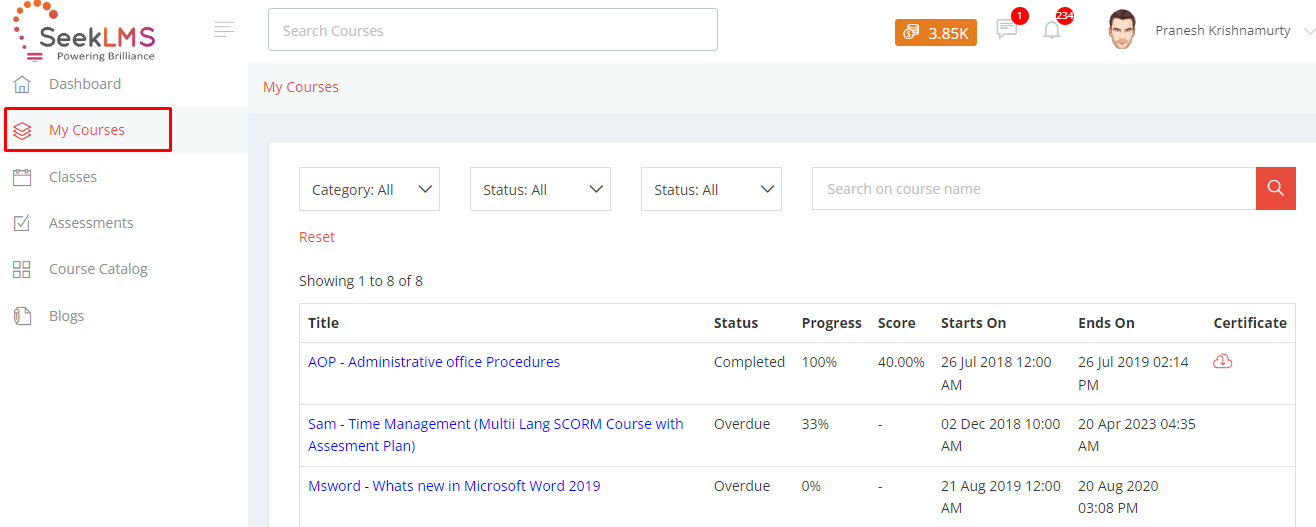
Task: Click the 3.85K points coin badge
Action: tap(936, 32)
